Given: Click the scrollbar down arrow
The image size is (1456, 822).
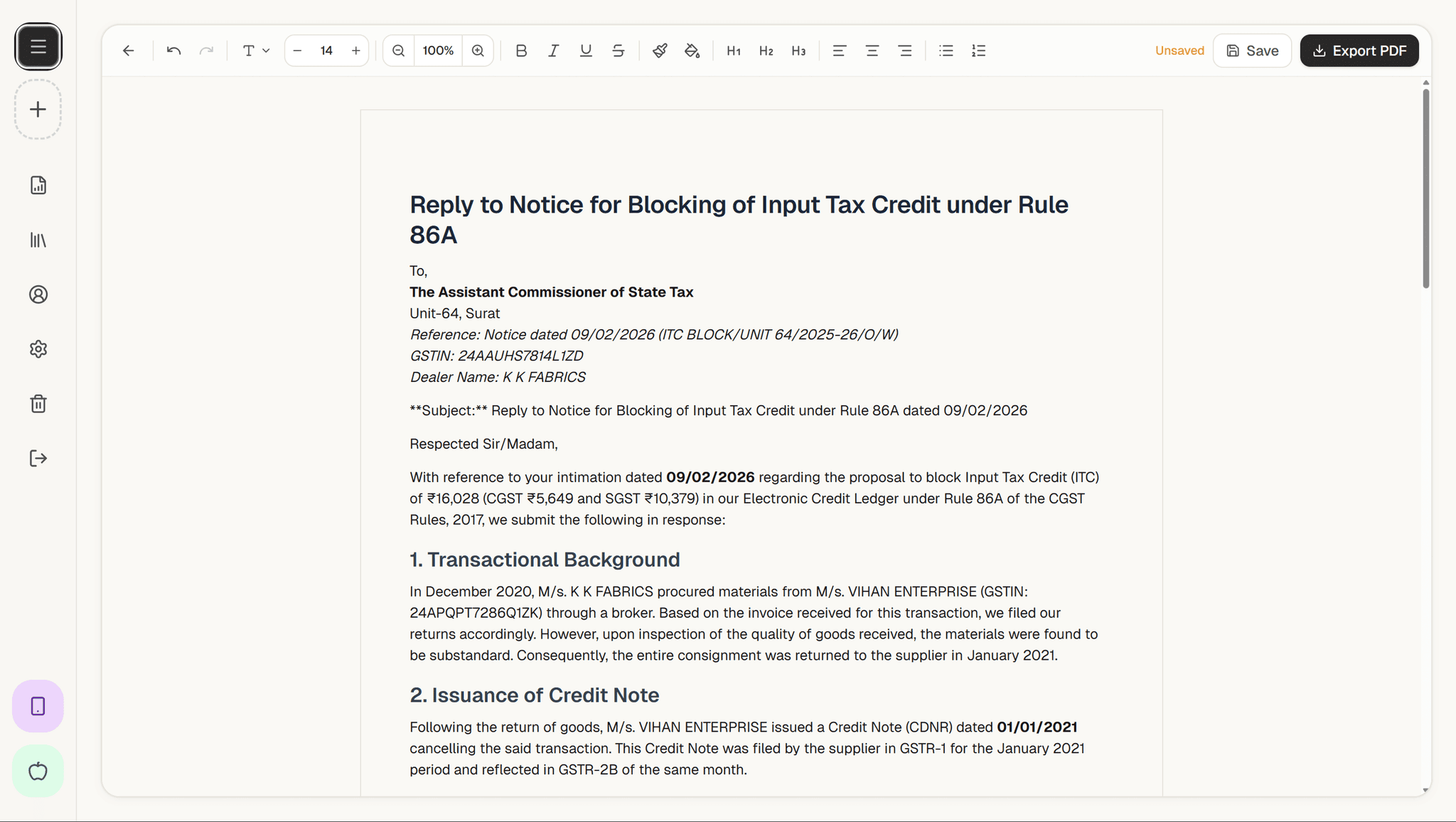Looking at the screenshot, I should coord(1425,790).
